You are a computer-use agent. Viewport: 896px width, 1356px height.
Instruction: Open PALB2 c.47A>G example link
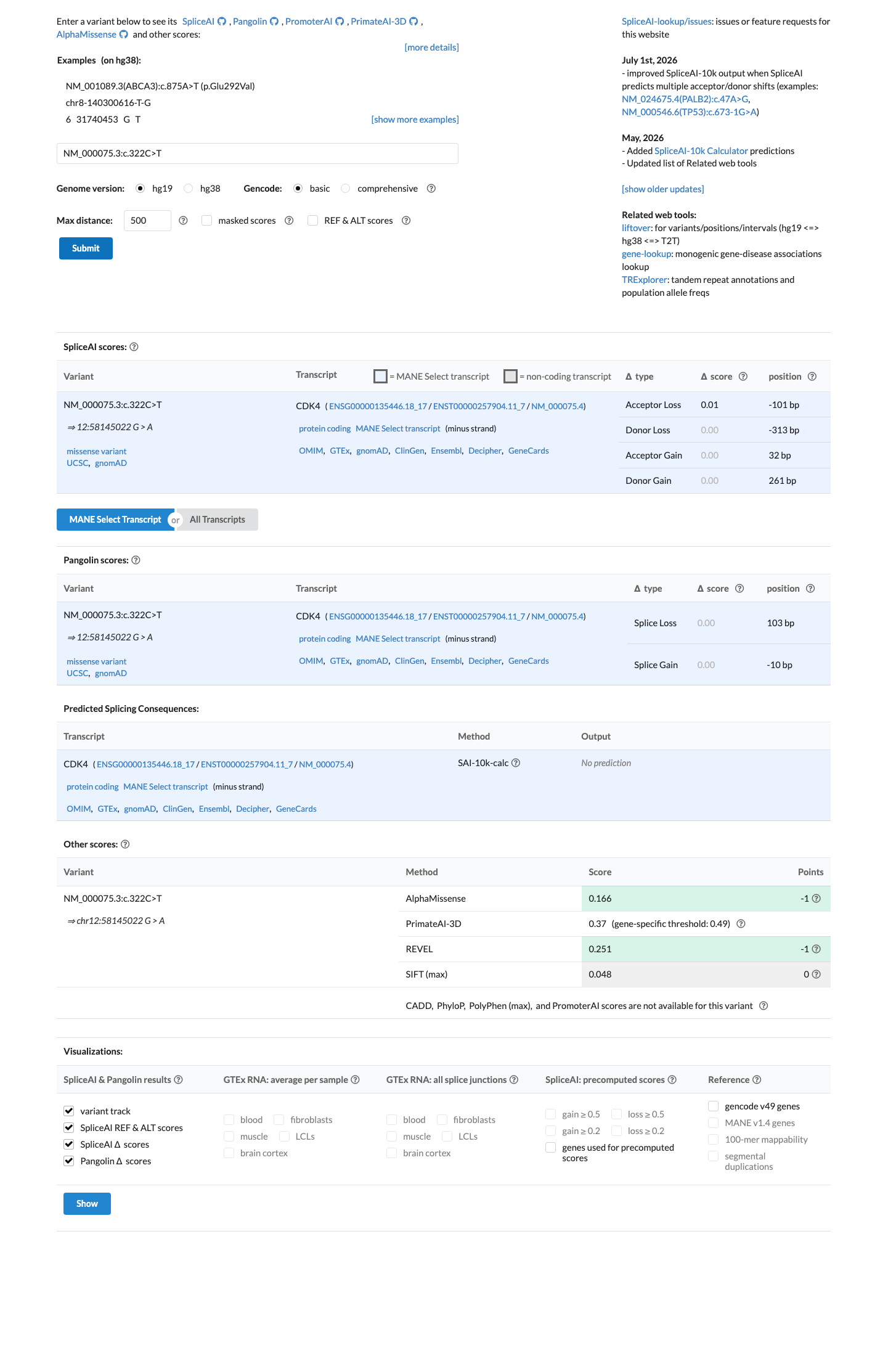coord(685,99)
